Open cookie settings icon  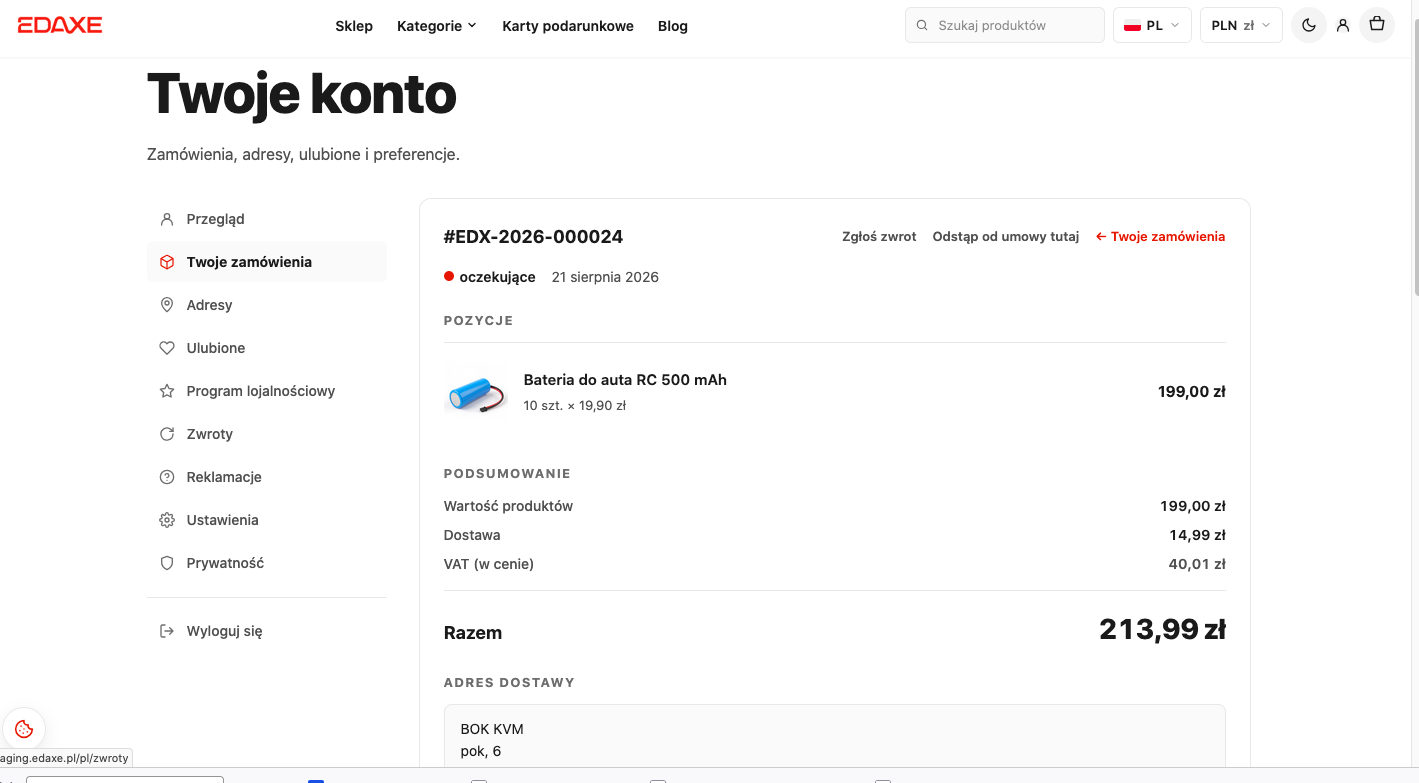tap(24, 729)
